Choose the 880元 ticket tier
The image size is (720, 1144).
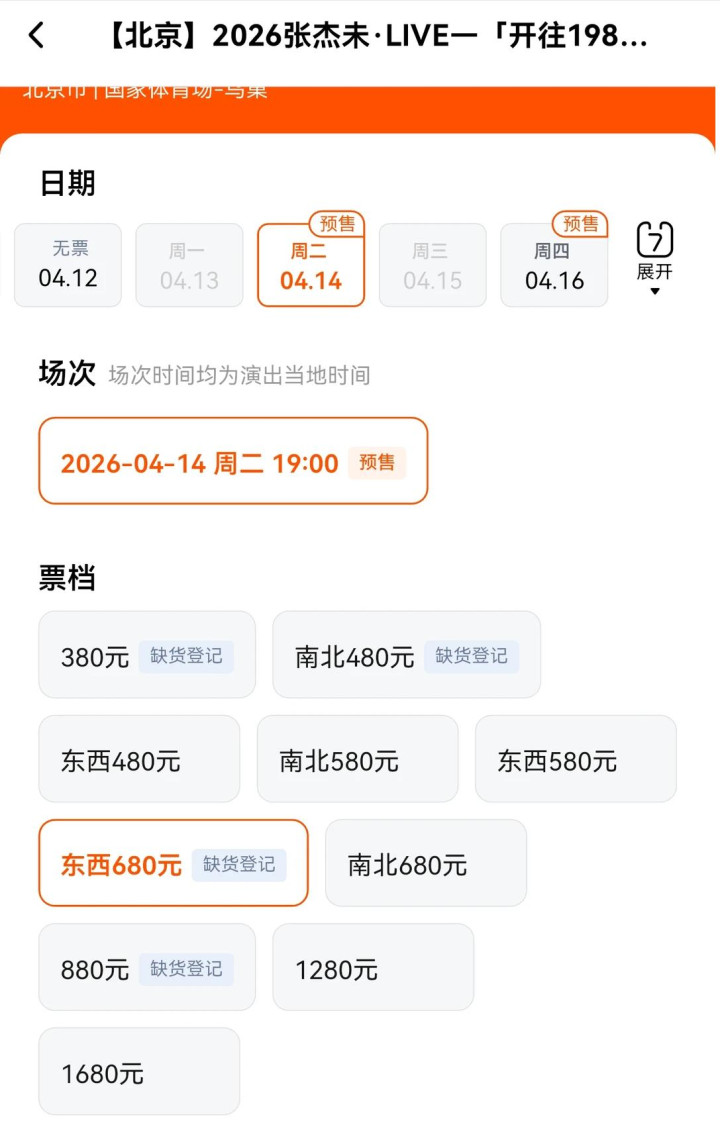(147, 967)
